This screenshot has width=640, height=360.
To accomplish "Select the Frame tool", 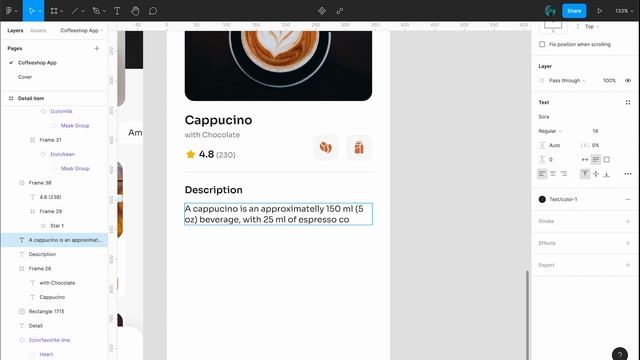I will [54, 11].
